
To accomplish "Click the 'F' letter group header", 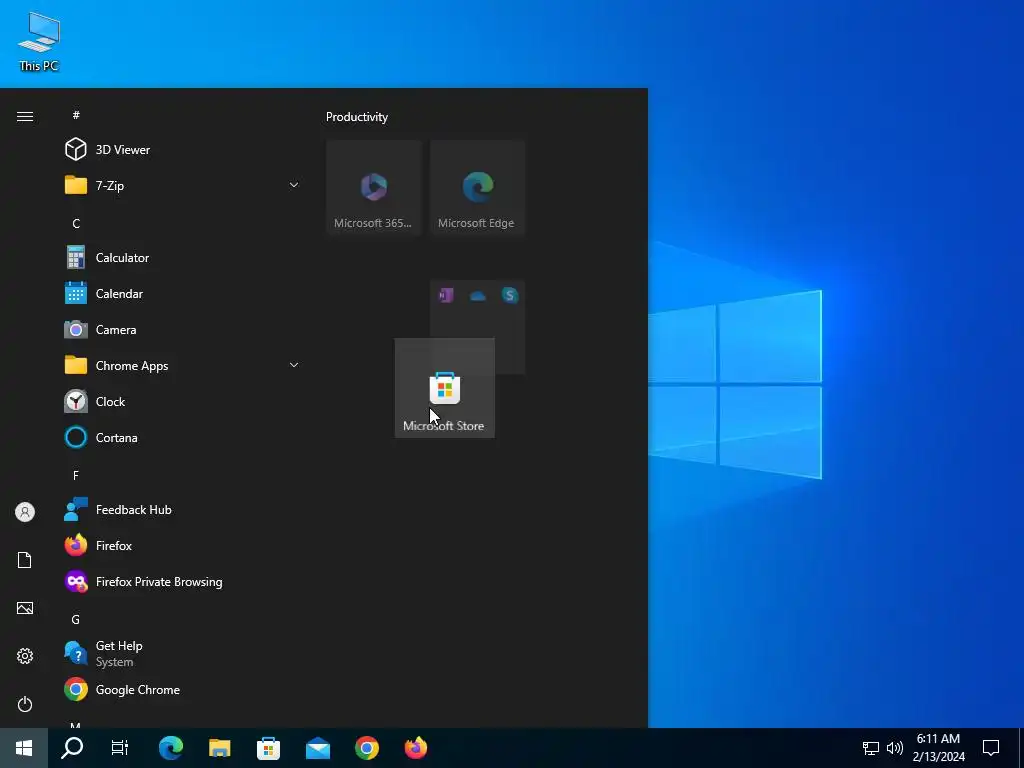I will point(76,475).
